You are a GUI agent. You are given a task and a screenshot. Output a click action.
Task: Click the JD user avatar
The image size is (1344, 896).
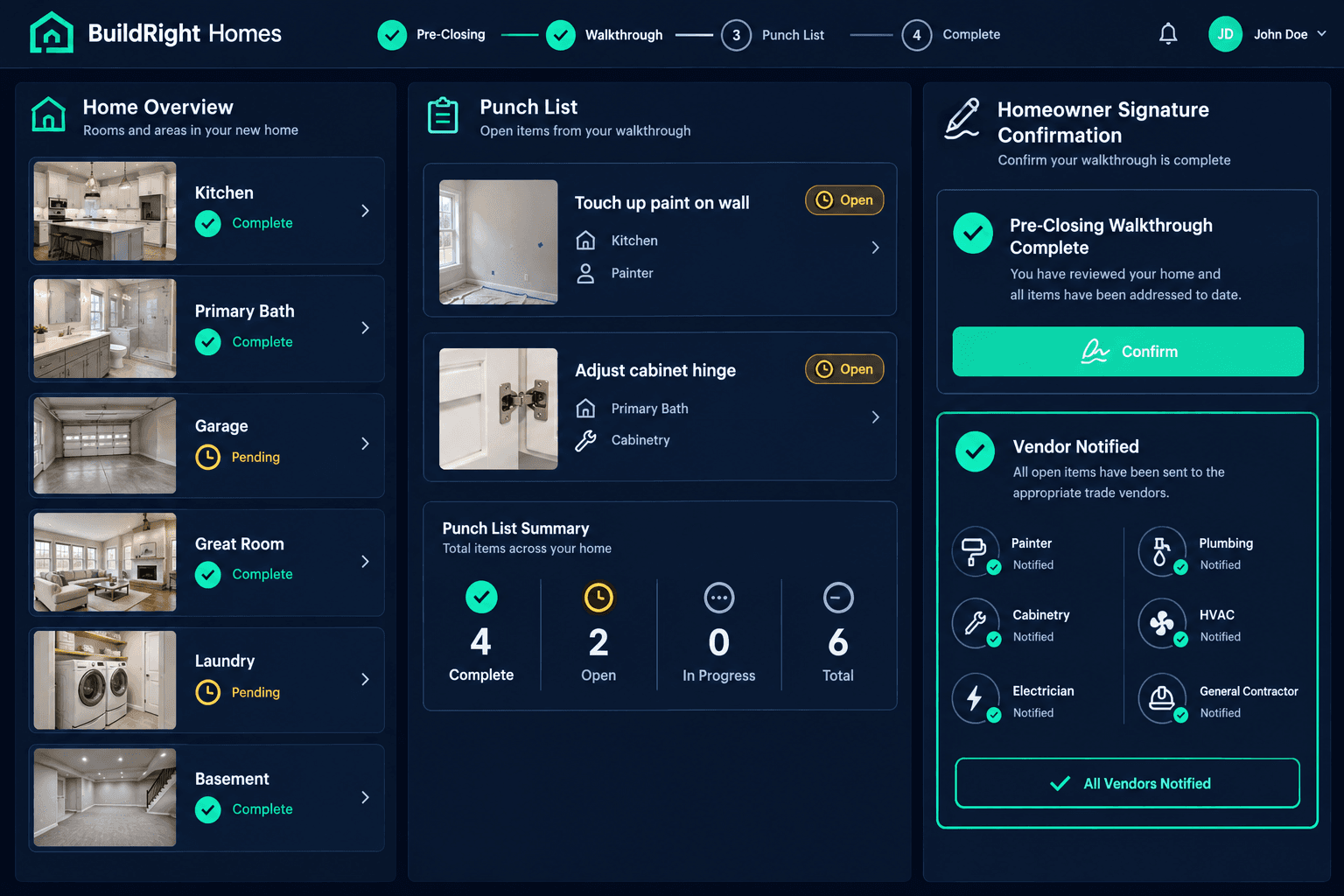tap(1225, 34)
